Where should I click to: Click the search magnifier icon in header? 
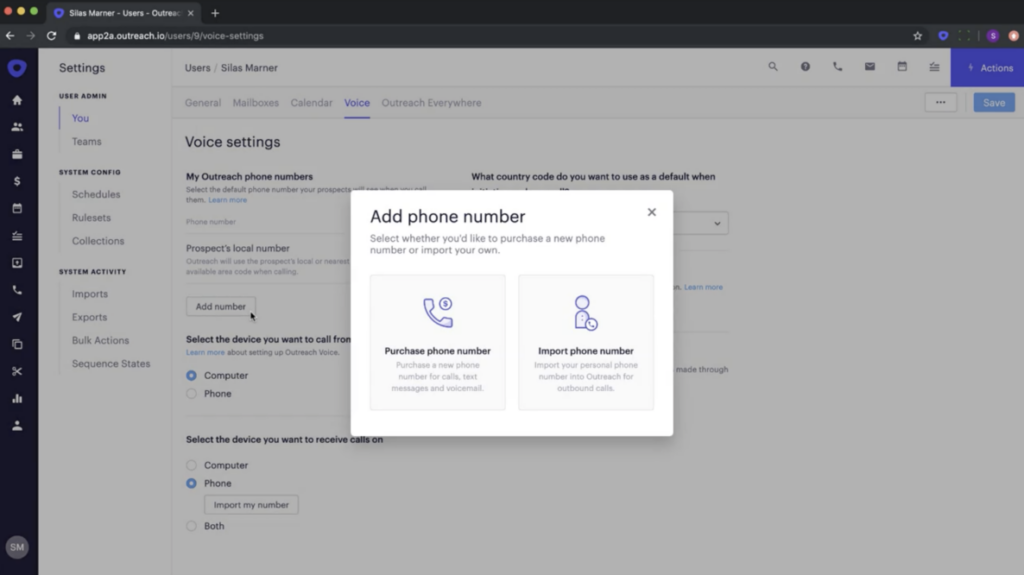[773, 67]
